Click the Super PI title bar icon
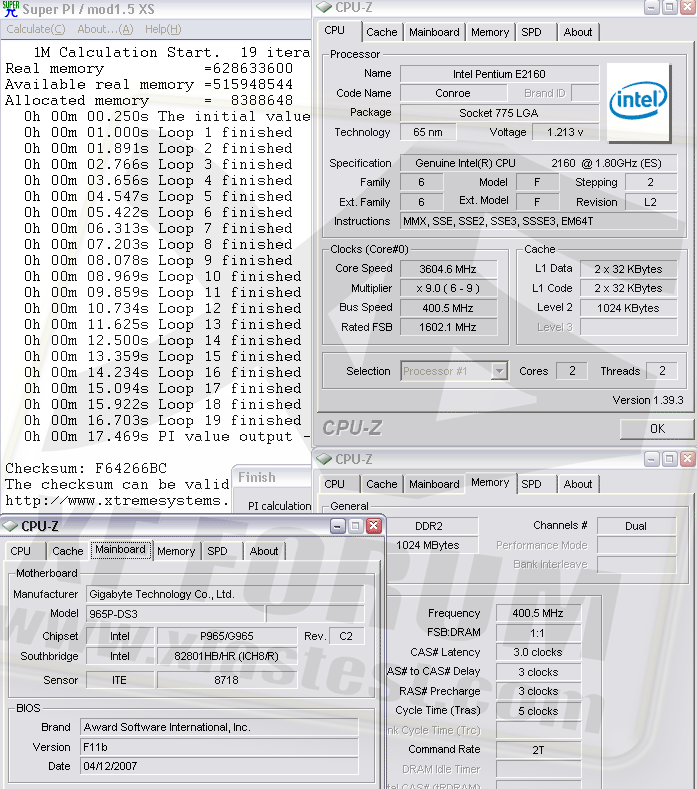This screenshot has height=789, width=697. click(x=11, y=9)
